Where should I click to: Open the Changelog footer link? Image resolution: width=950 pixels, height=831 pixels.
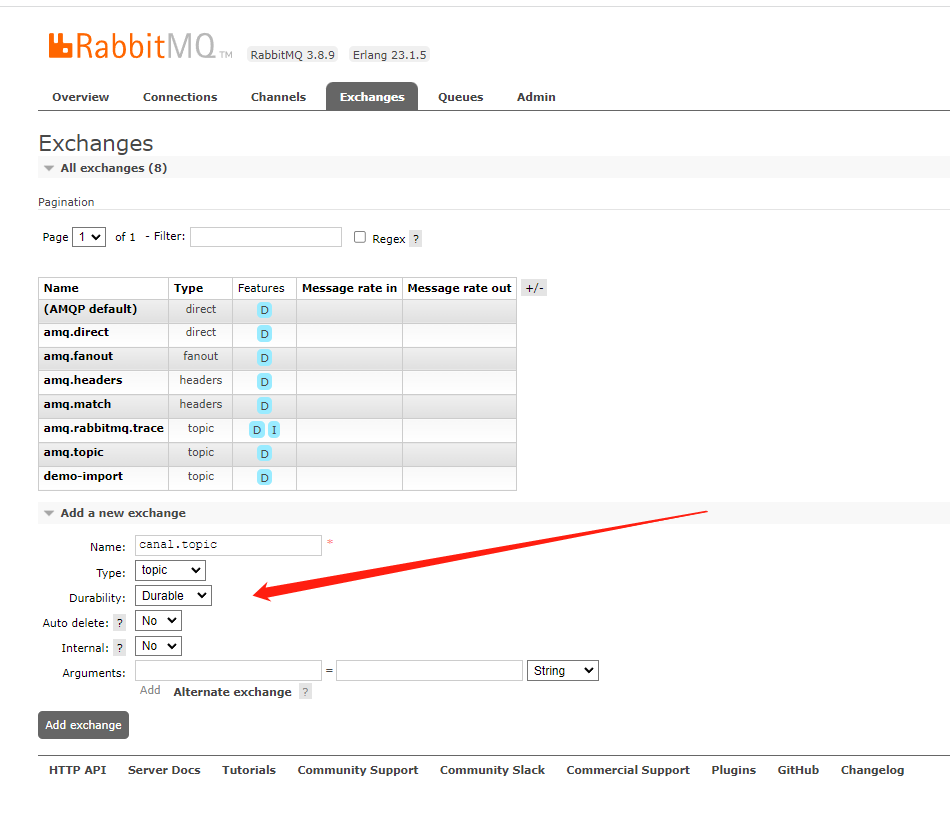[872, 770]
